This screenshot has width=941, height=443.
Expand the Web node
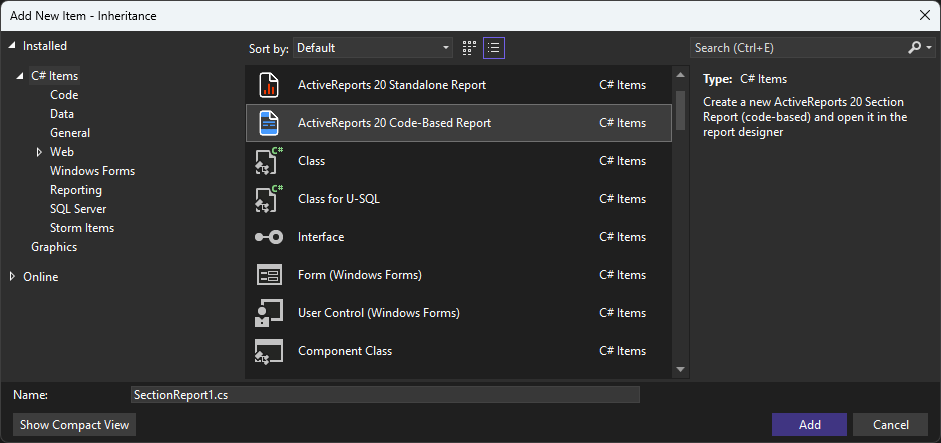point(40,152)
